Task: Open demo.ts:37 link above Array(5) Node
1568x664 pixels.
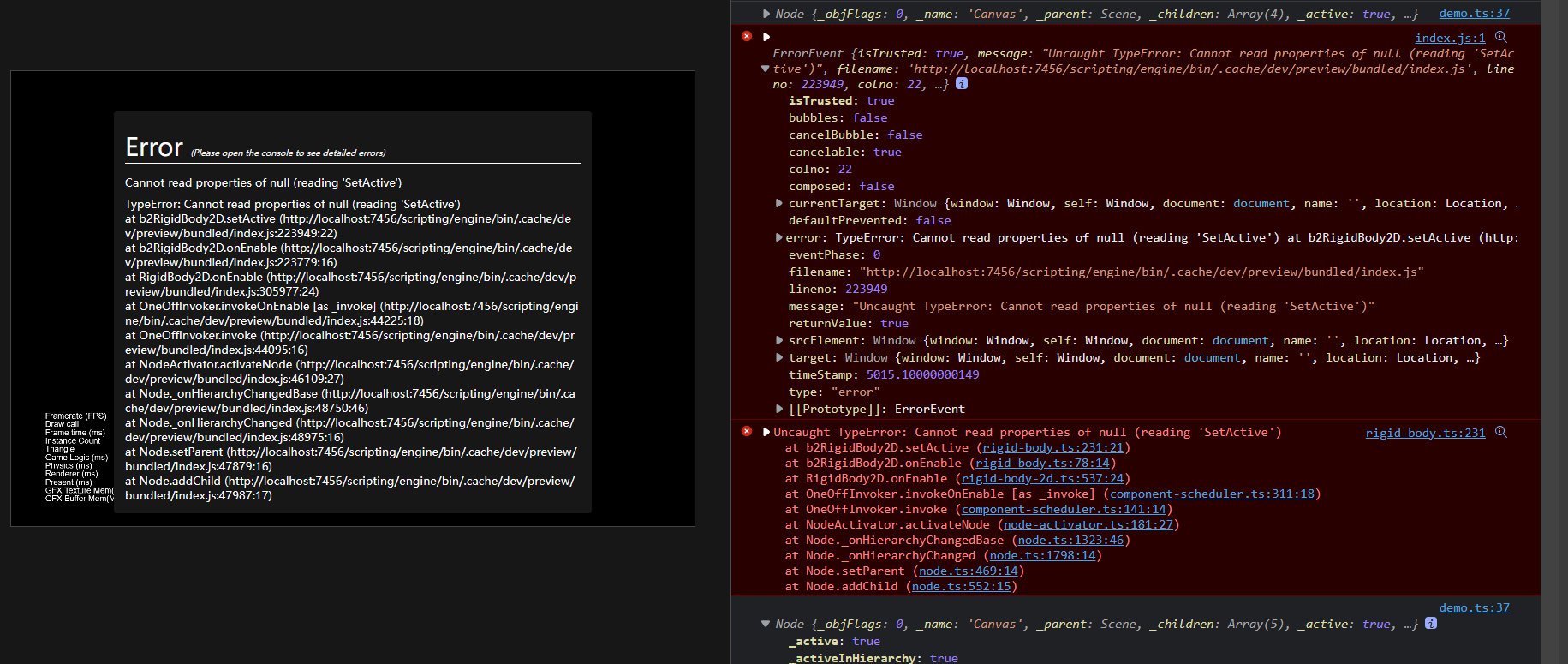Action: pos(1474,607)
